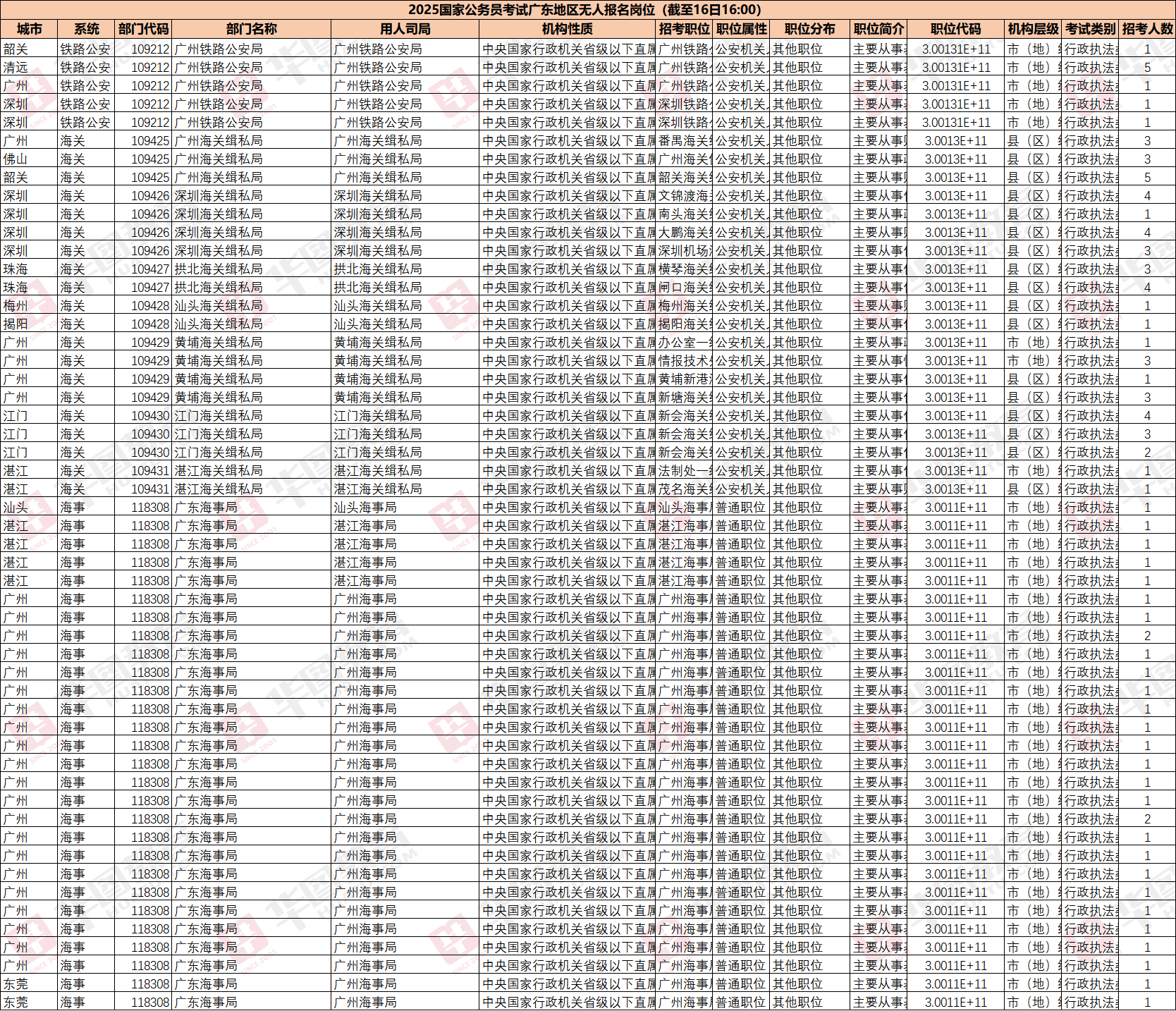This screenshot has width=1176, height=1011.
Task: Select the 机构性质 column header
Action: (x=568, y=29)
